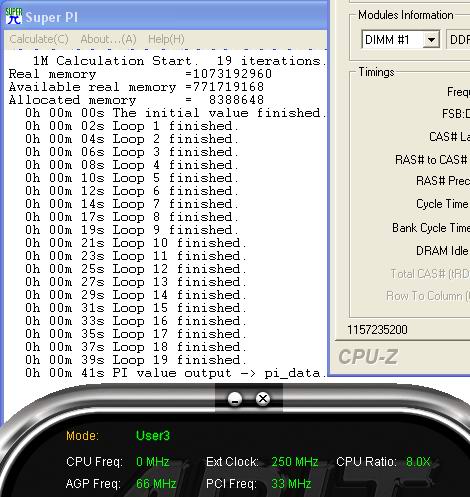Image resolution: width=470 pixels, height=497 pixels.
Task: Click the AGP Freq 66 MHz value
Action: pos(156,483)
